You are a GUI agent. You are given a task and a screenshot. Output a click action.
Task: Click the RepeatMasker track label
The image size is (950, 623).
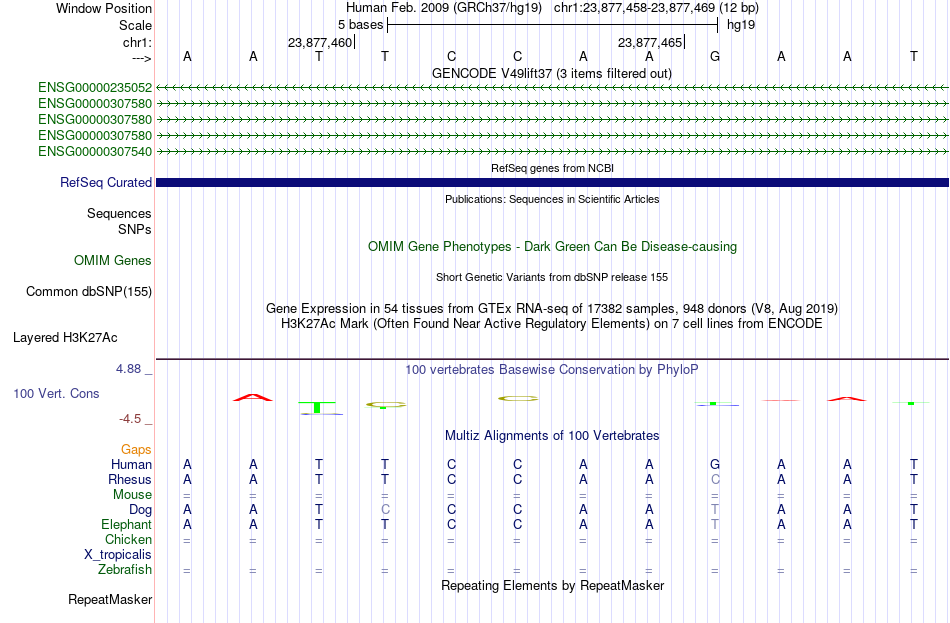[x=110, y=600]
